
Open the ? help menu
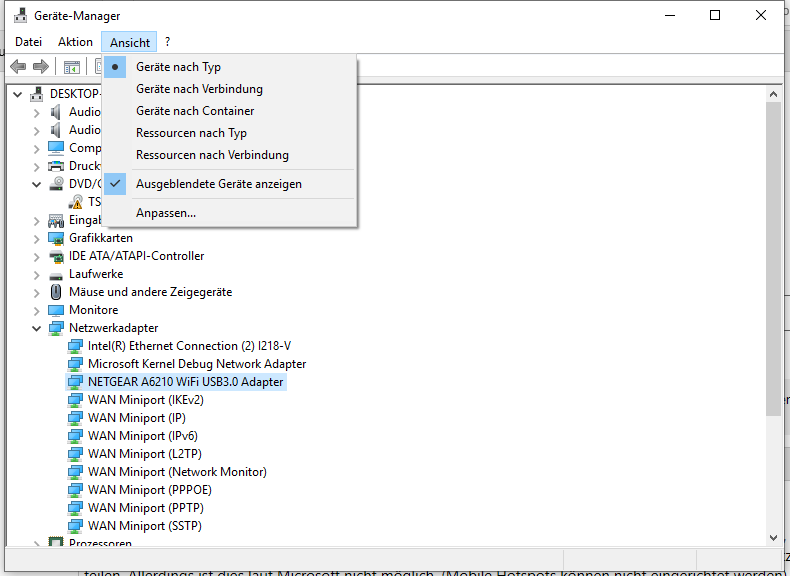pos(167,42)
